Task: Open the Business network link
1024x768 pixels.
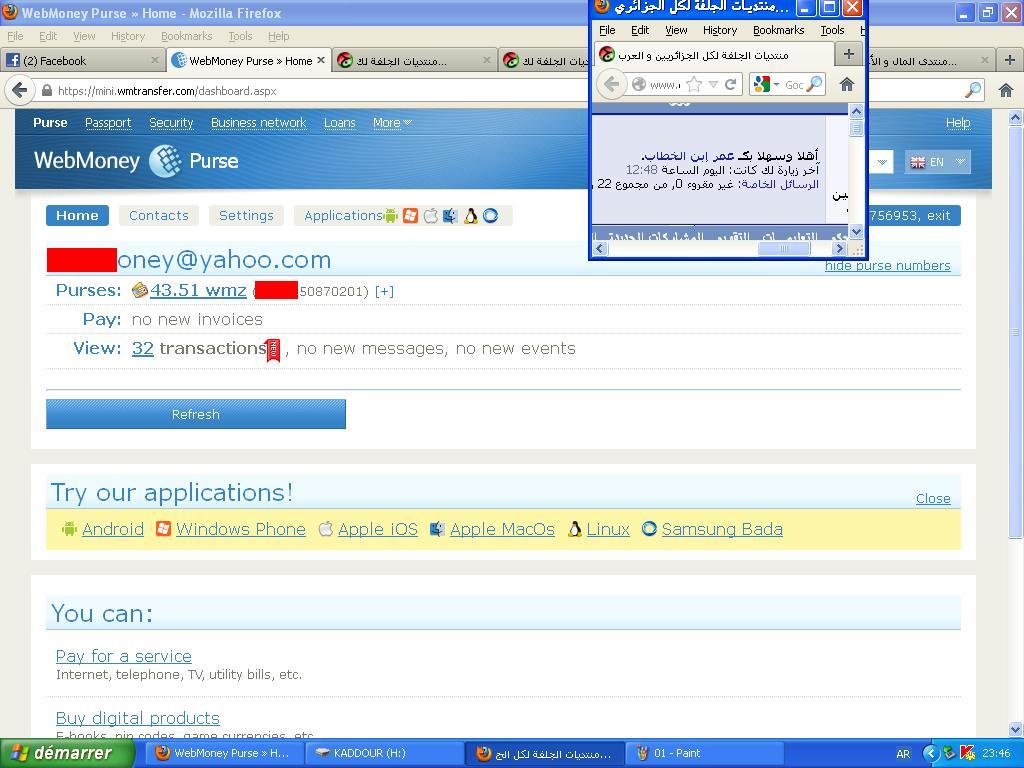Action: click(259, 123)
